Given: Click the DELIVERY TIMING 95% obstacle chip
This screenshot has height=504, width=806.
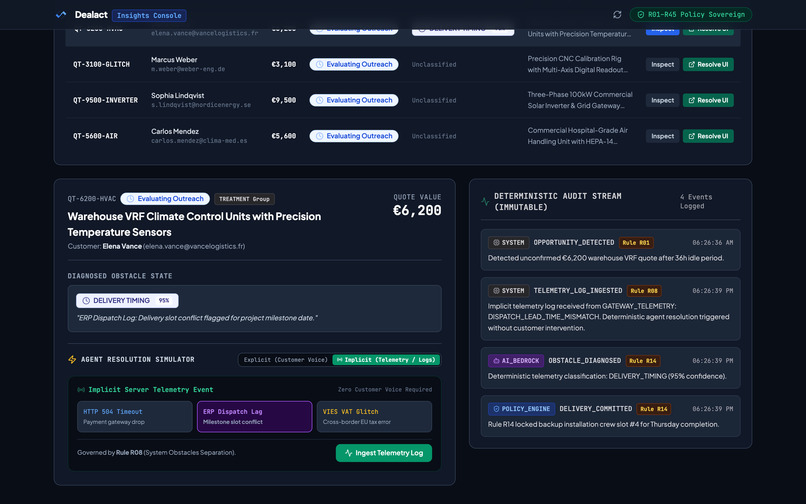Looking at the screenshot, I should [127, 300].
